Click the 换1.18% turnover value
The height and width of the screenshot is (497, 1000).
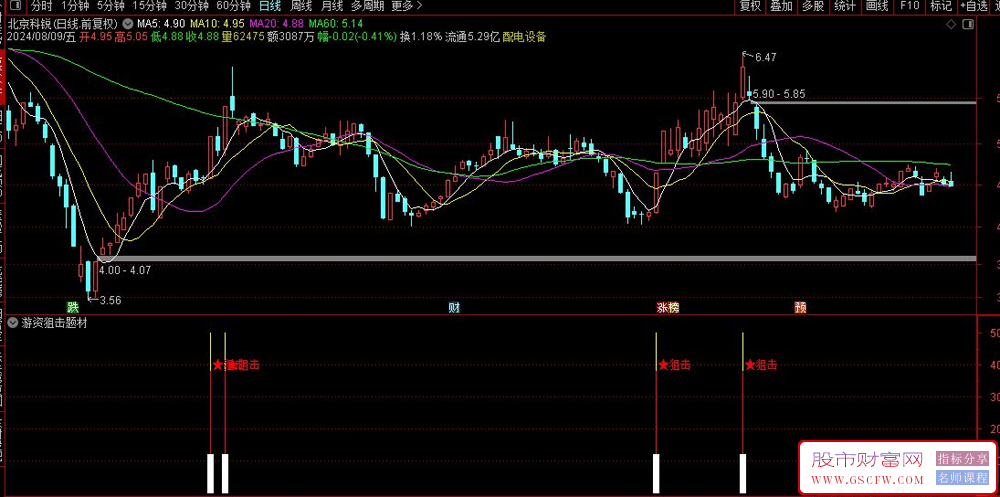coord(420,37)
